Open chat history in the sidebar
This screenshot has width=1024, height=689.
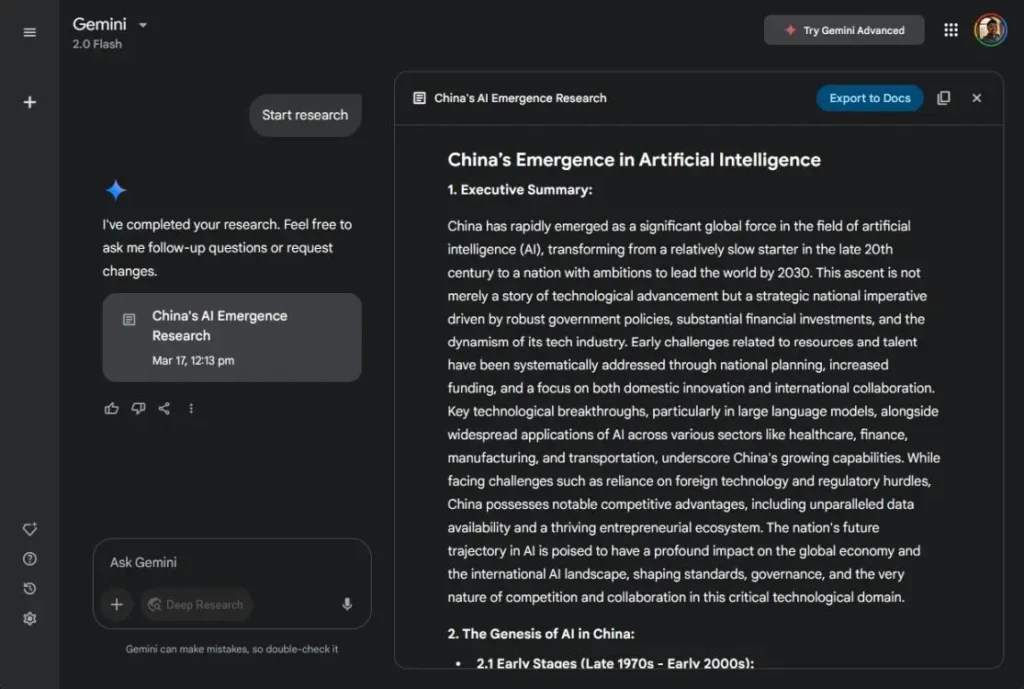pyautogui.click(x=29, y=589)
